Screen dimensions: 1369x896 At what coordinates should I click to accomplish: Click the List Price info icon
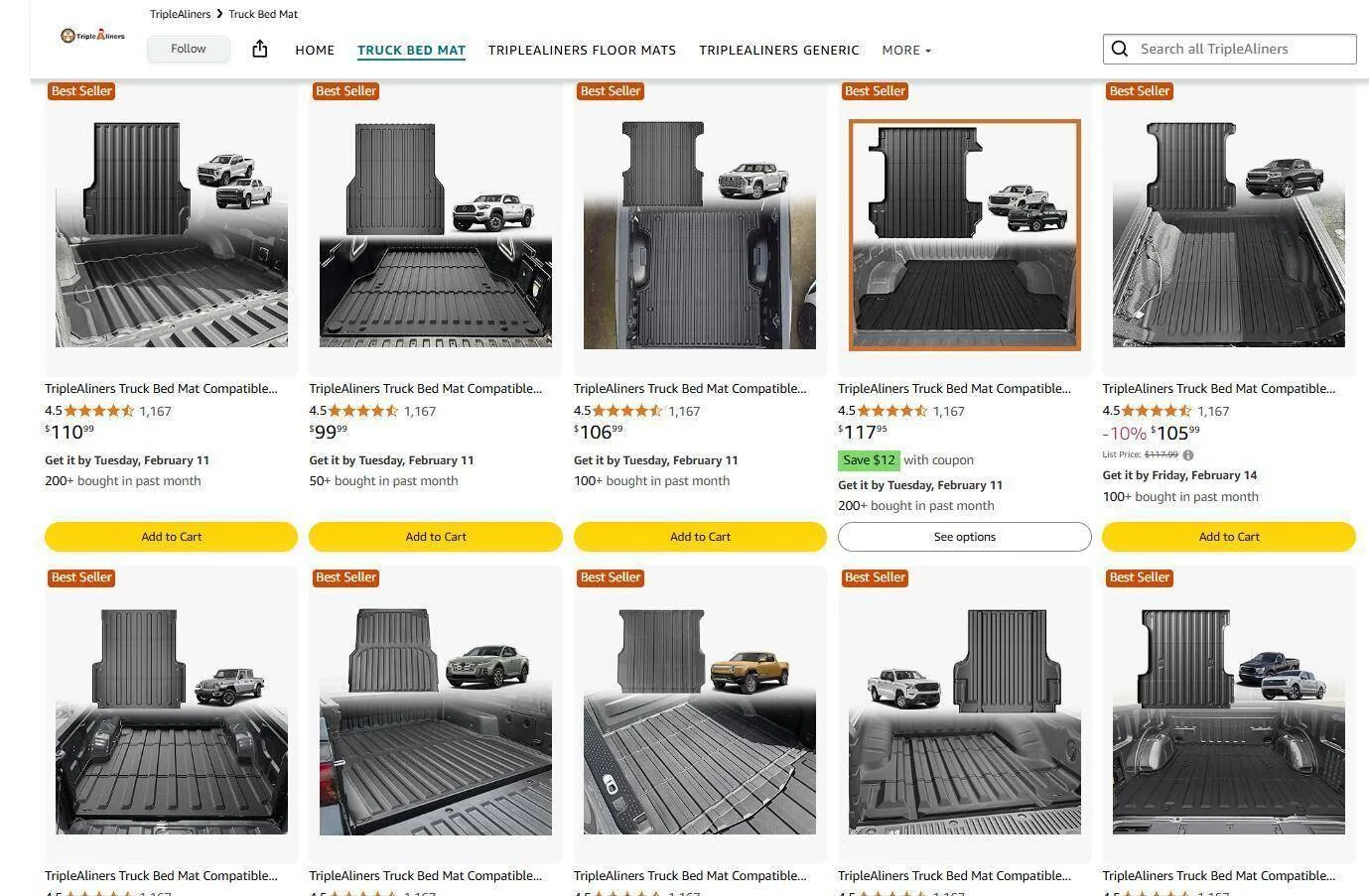(1188, 455)
